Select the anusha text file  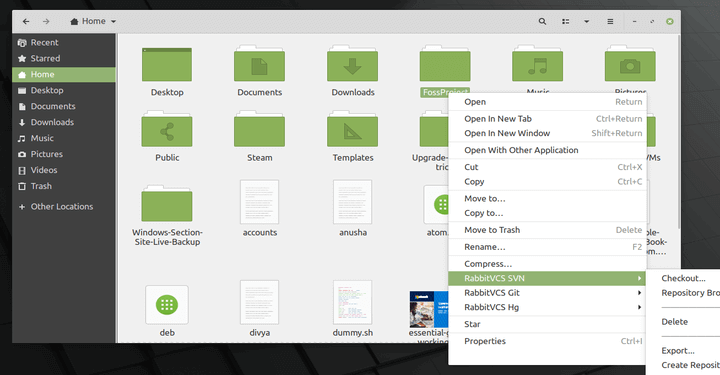pyautogui.click(x=352, y=202)
